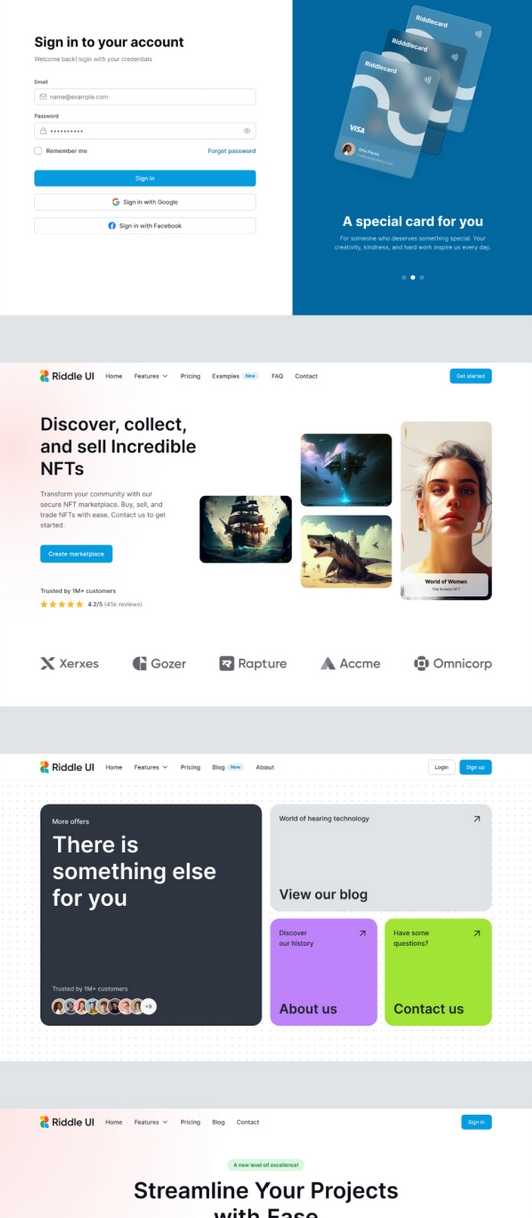The height and width of the screenshot is (1218, 532).
Task: Select the third carousel dot indicator
Action: pyautogui.click(x=422, y=277)
